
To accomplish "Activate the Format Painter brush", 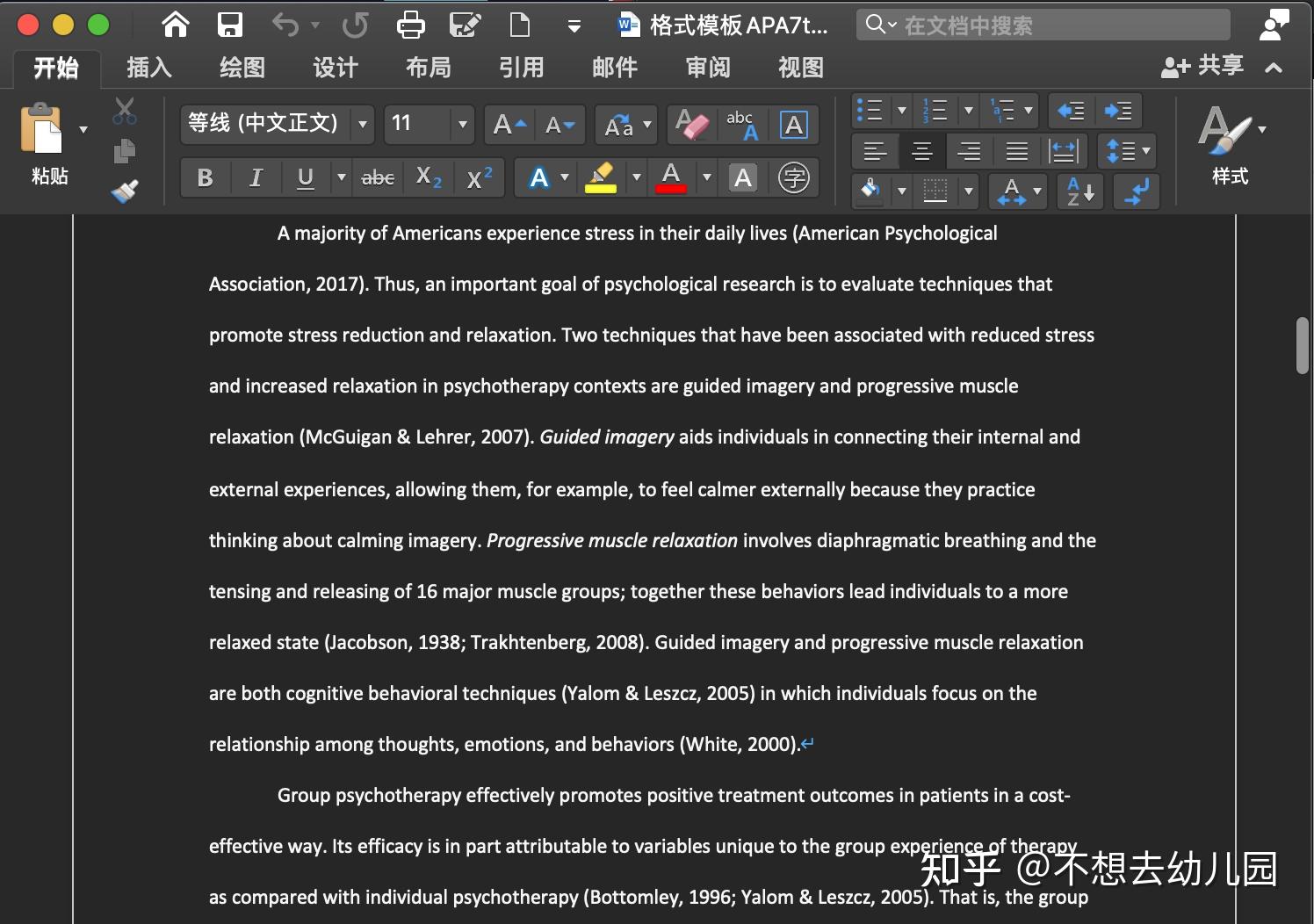I will click(x=125, y=191).
